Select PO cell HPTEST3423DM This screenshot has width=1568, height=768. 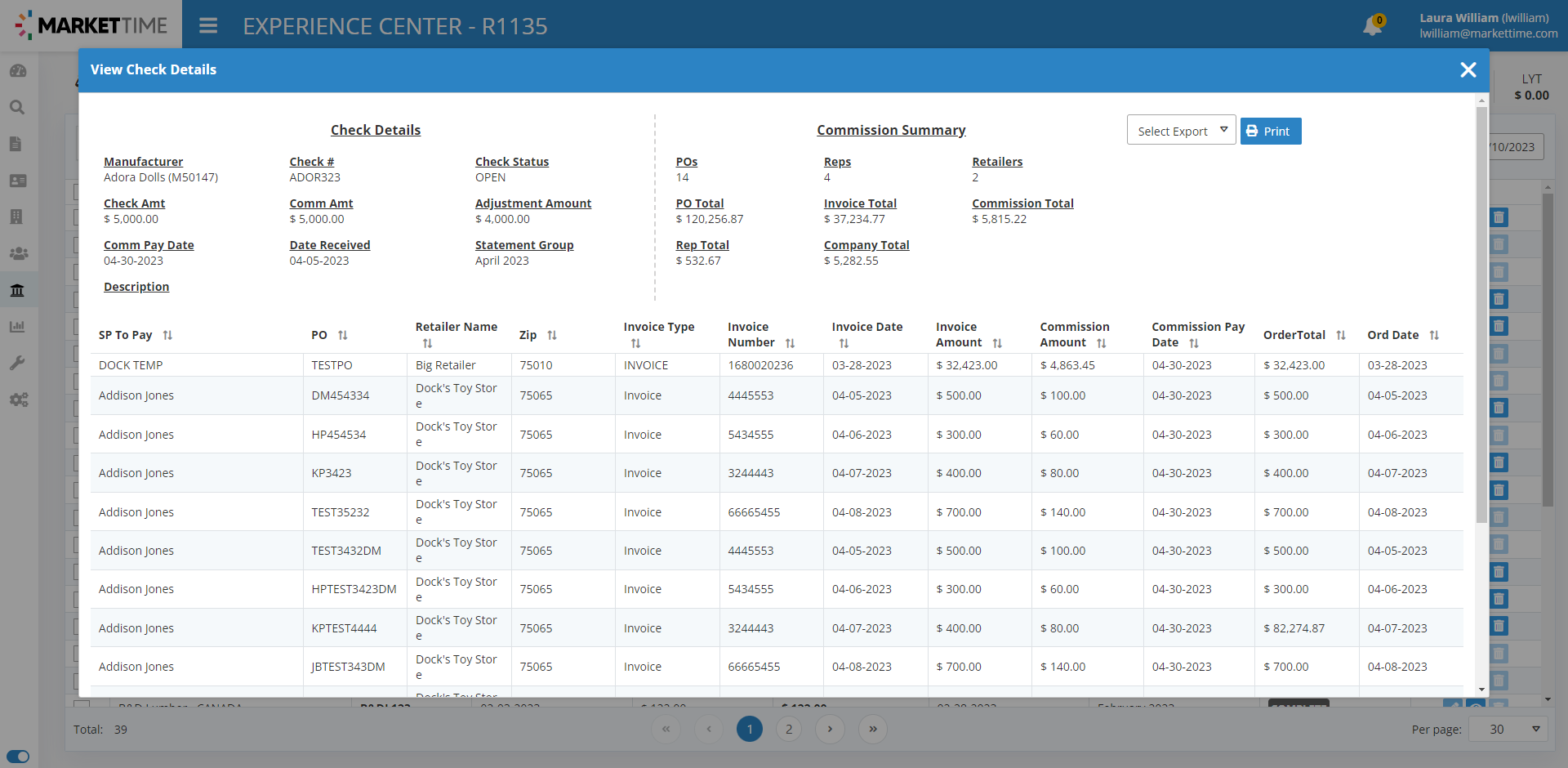354,589
